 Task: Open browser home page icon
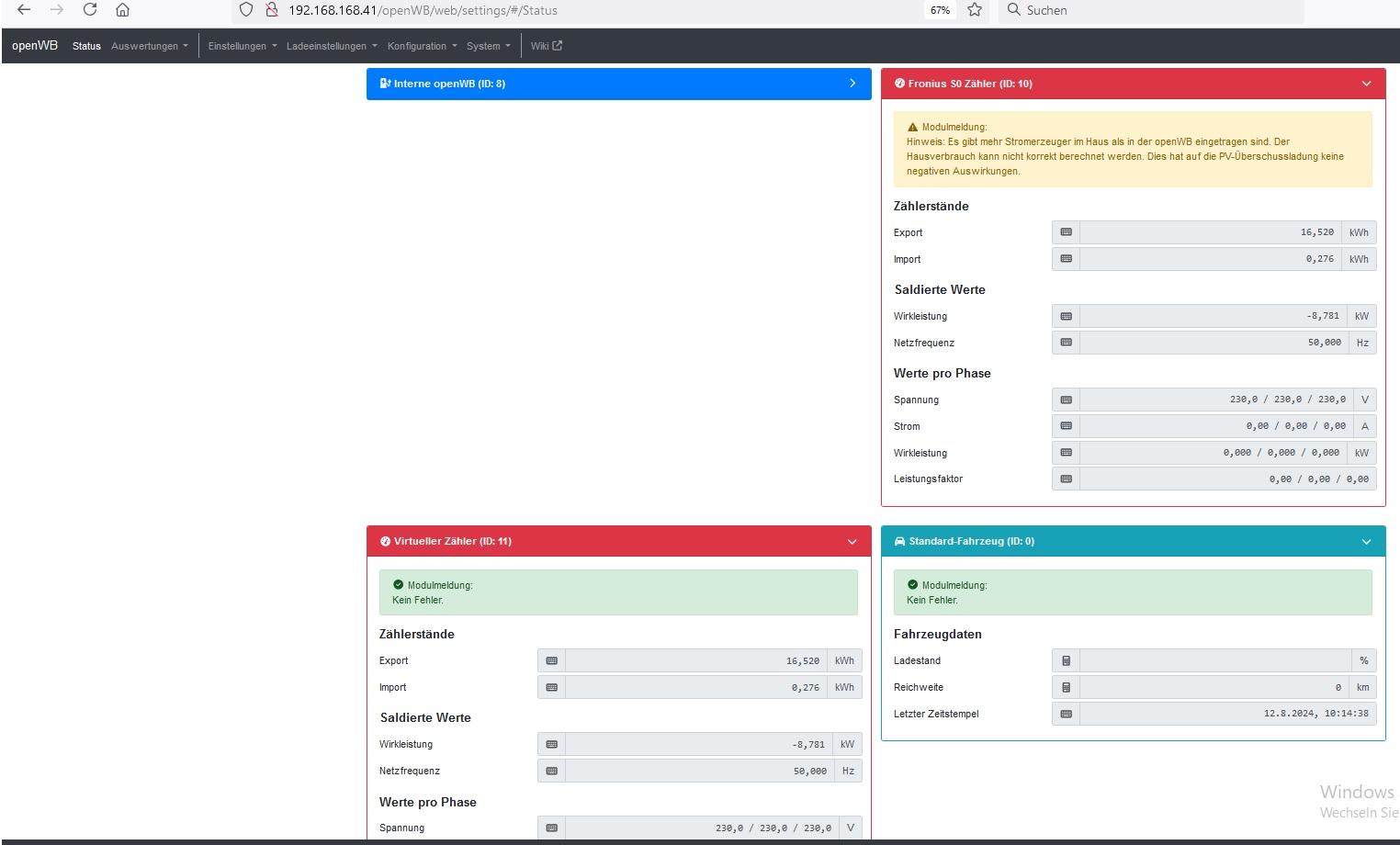click(122, 10)
